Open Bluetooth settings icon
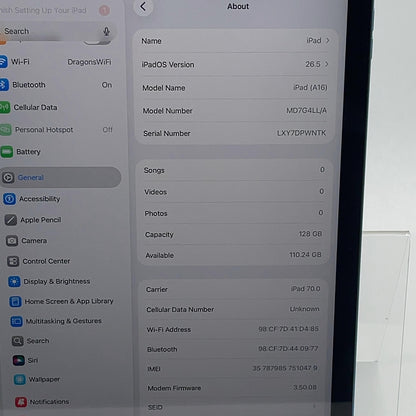This screenshot has width=416, height=416. point(4,85)
